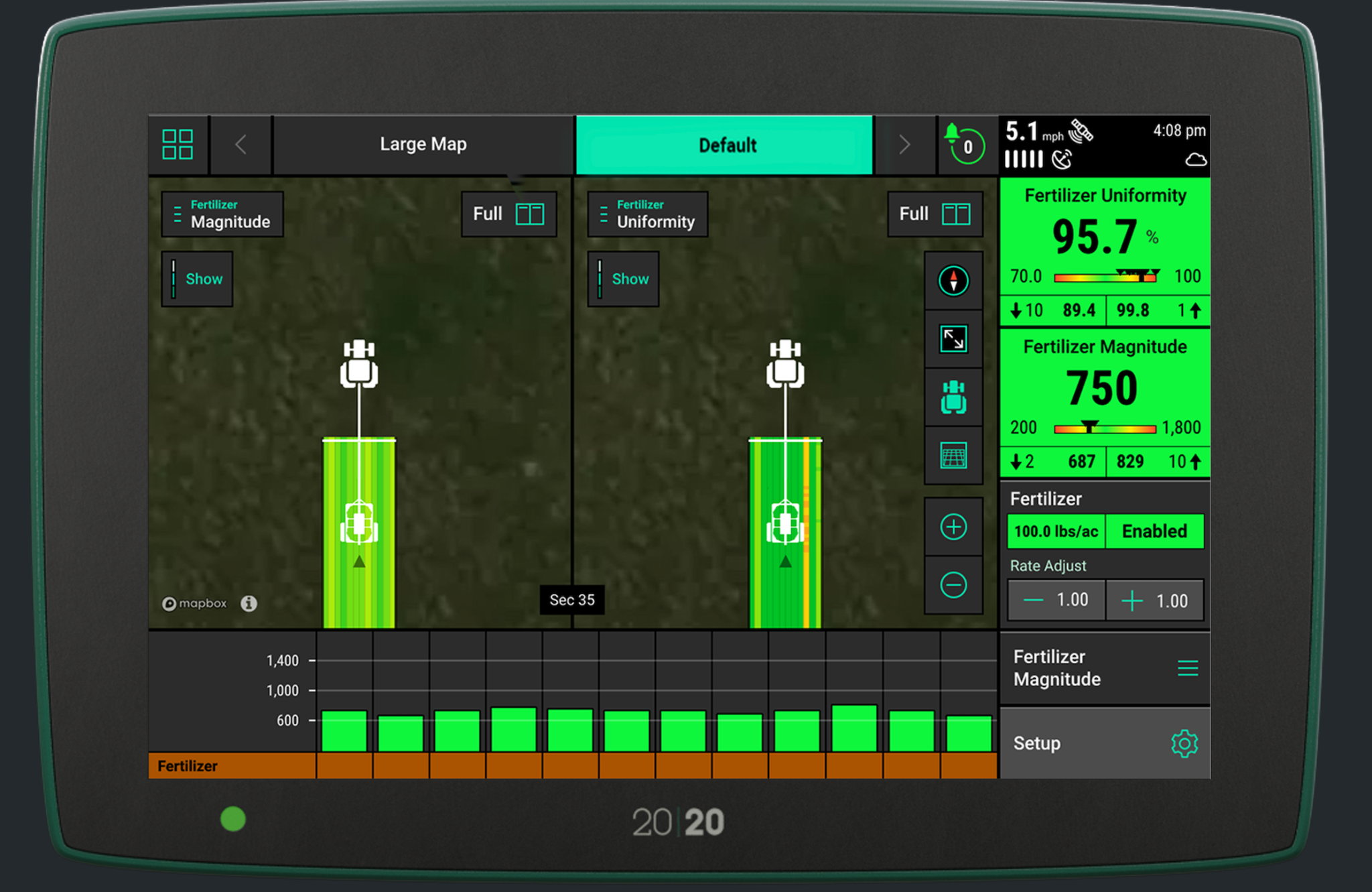Toggle Show legend on Magnitude map
Screen dimensions: 1372x892
pyautogui.click(x=197, y=279)
